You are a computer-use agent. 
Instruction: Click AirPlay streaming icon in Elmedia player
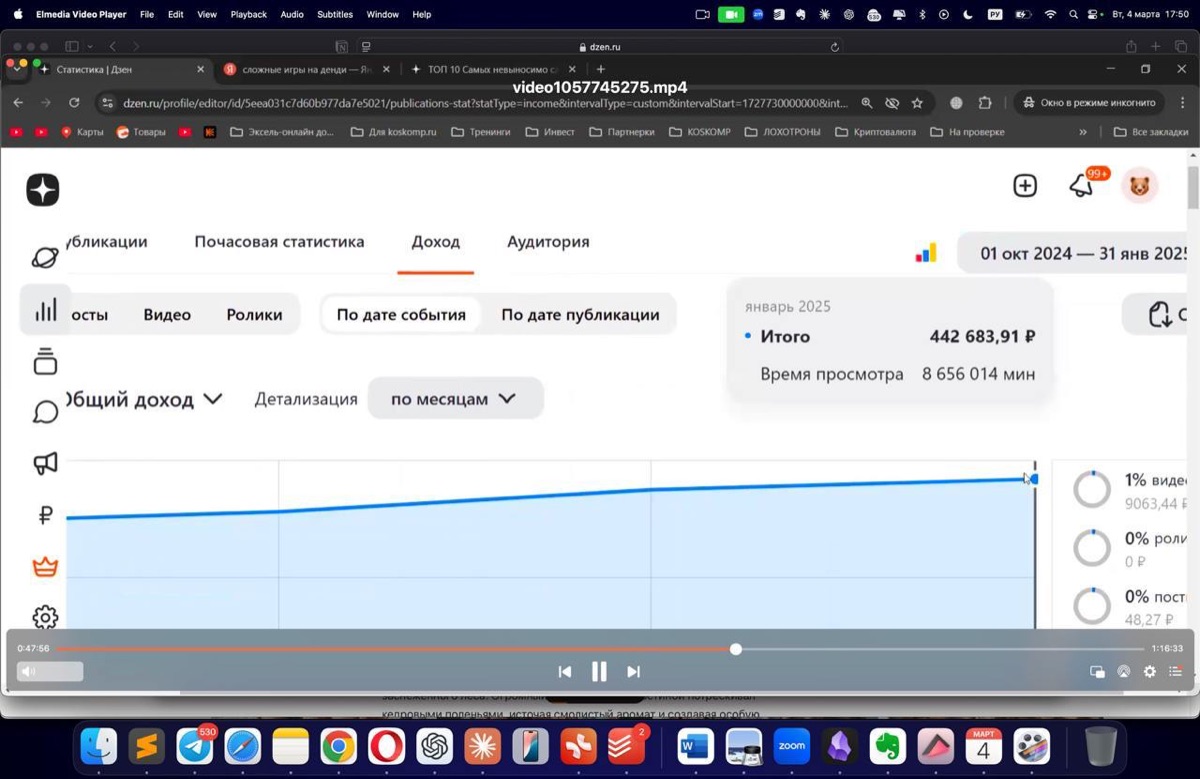click(1124, 672)
